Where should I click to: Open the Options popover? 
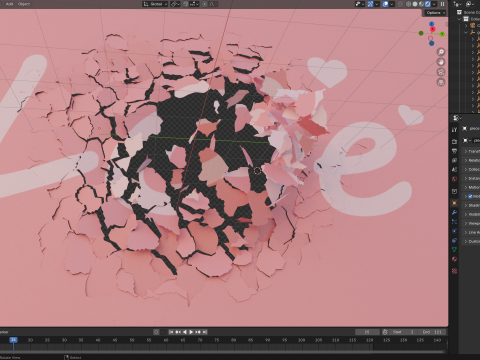pos(435,13)
